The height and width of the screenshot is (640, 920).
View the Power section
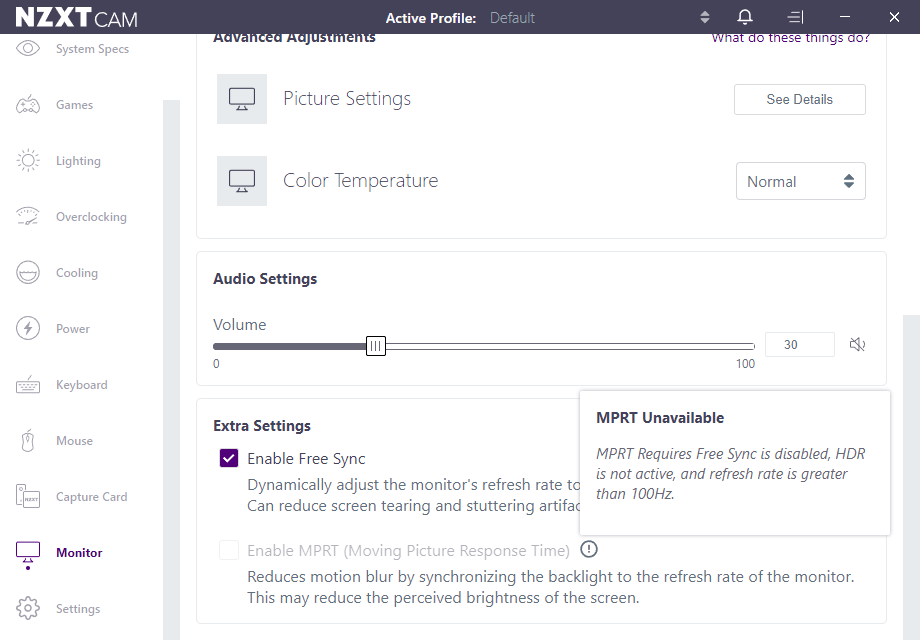pyautogui.click(x=74, y=328)
